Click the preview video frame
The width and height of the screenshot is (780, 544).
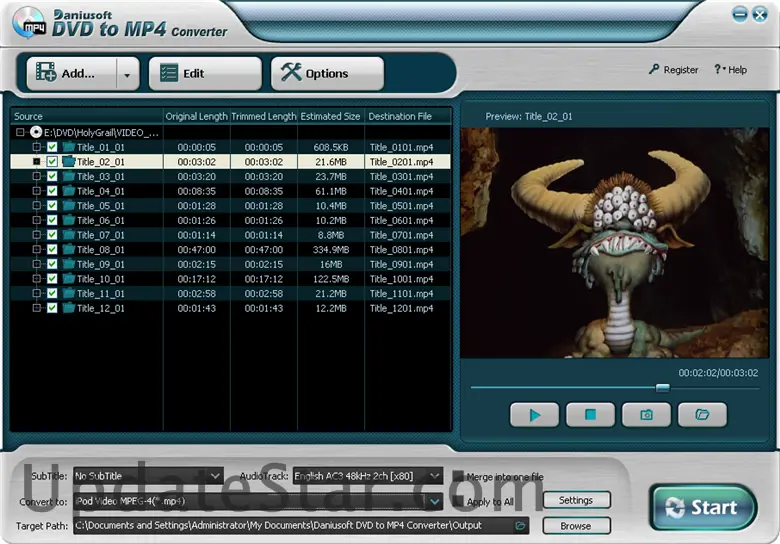tap(615, 243)
